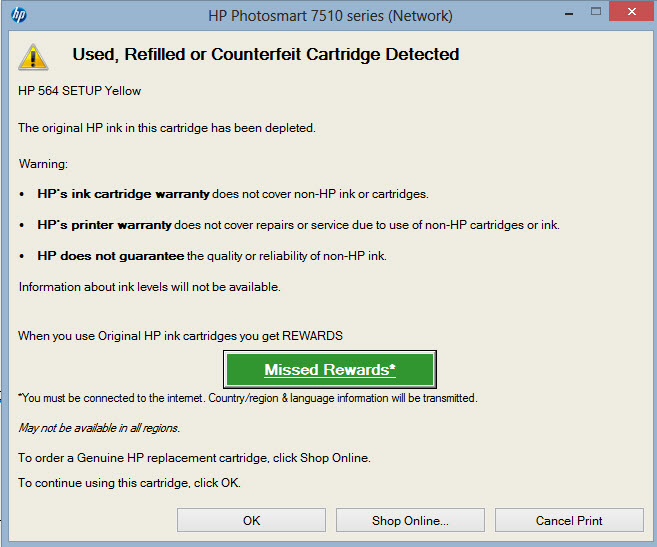Open the Missed Rewards link
This screenshot has width=657, height=547.
click(330, 369)
